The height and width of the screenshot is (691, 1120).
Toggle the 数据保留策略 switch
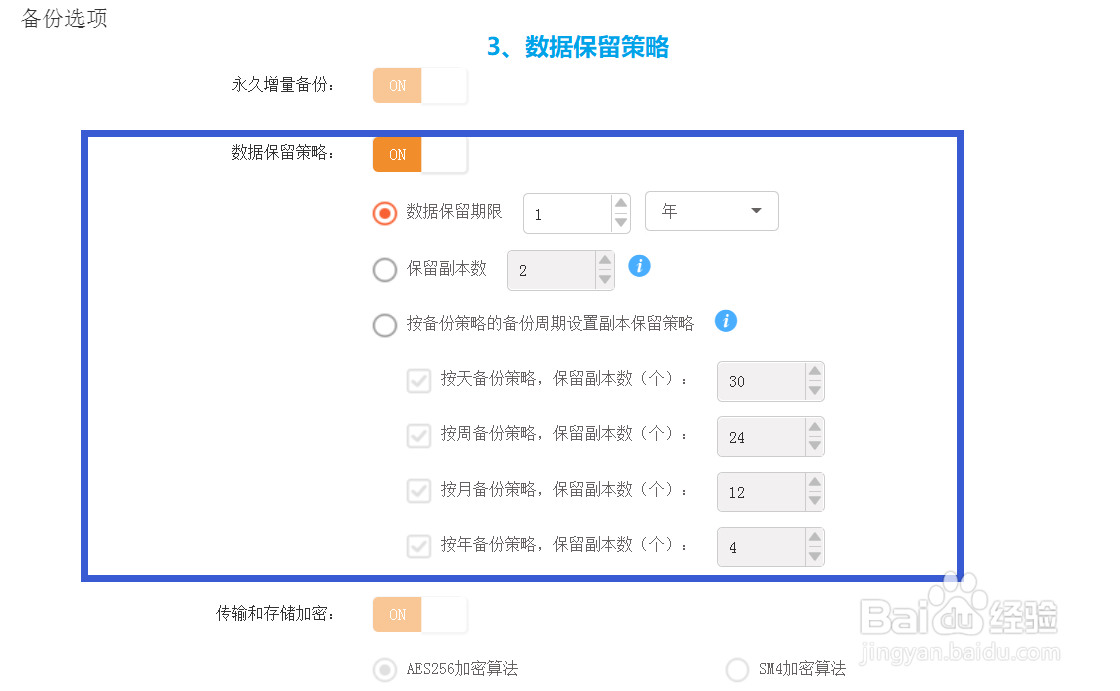420,155
